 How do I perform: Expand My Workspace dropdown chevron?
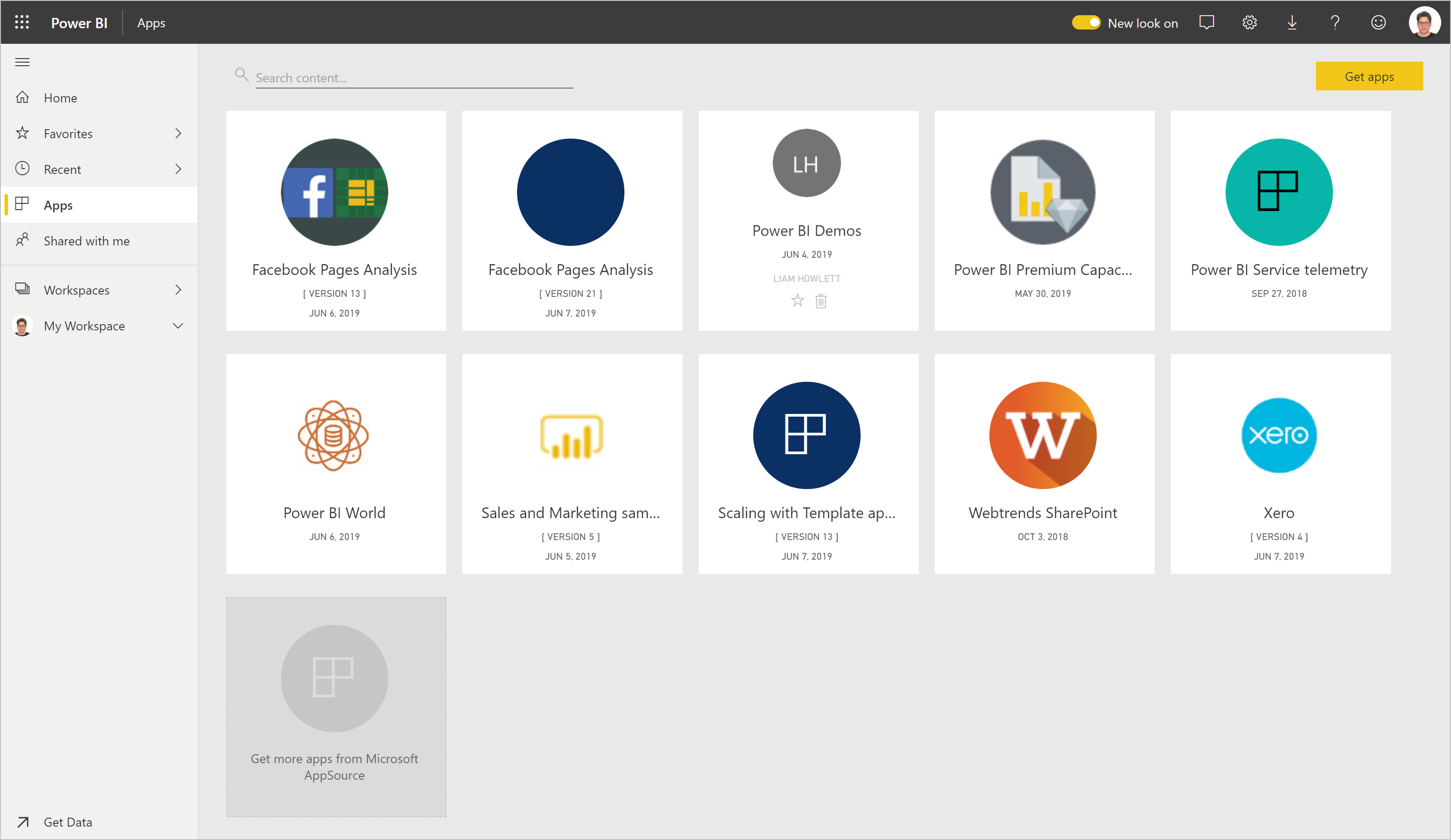pyautogui.click(x=178, y=325)
